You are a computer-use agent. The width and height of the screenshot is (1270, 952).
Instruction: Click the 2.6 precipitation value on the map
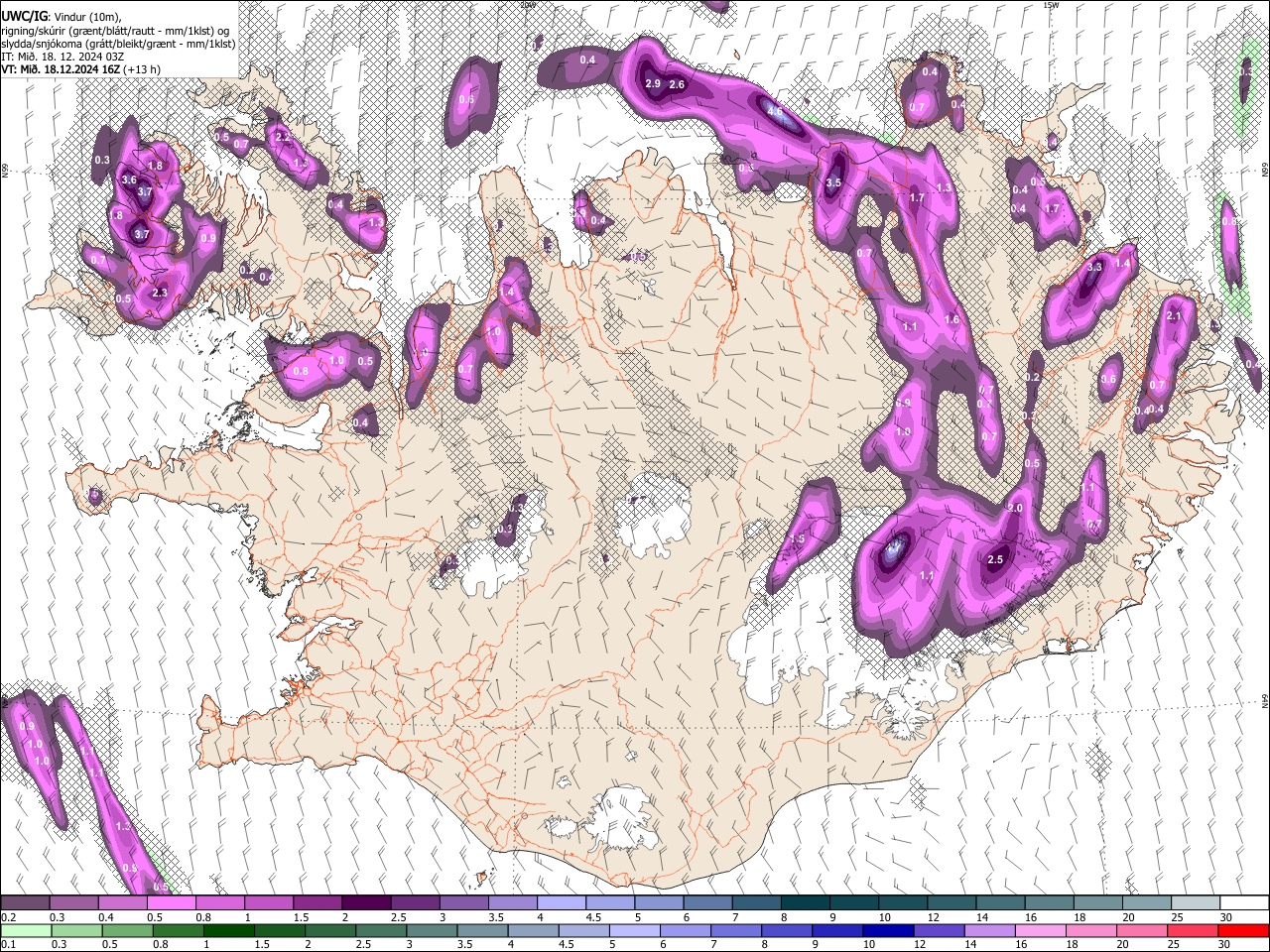(x=677, y=85)
